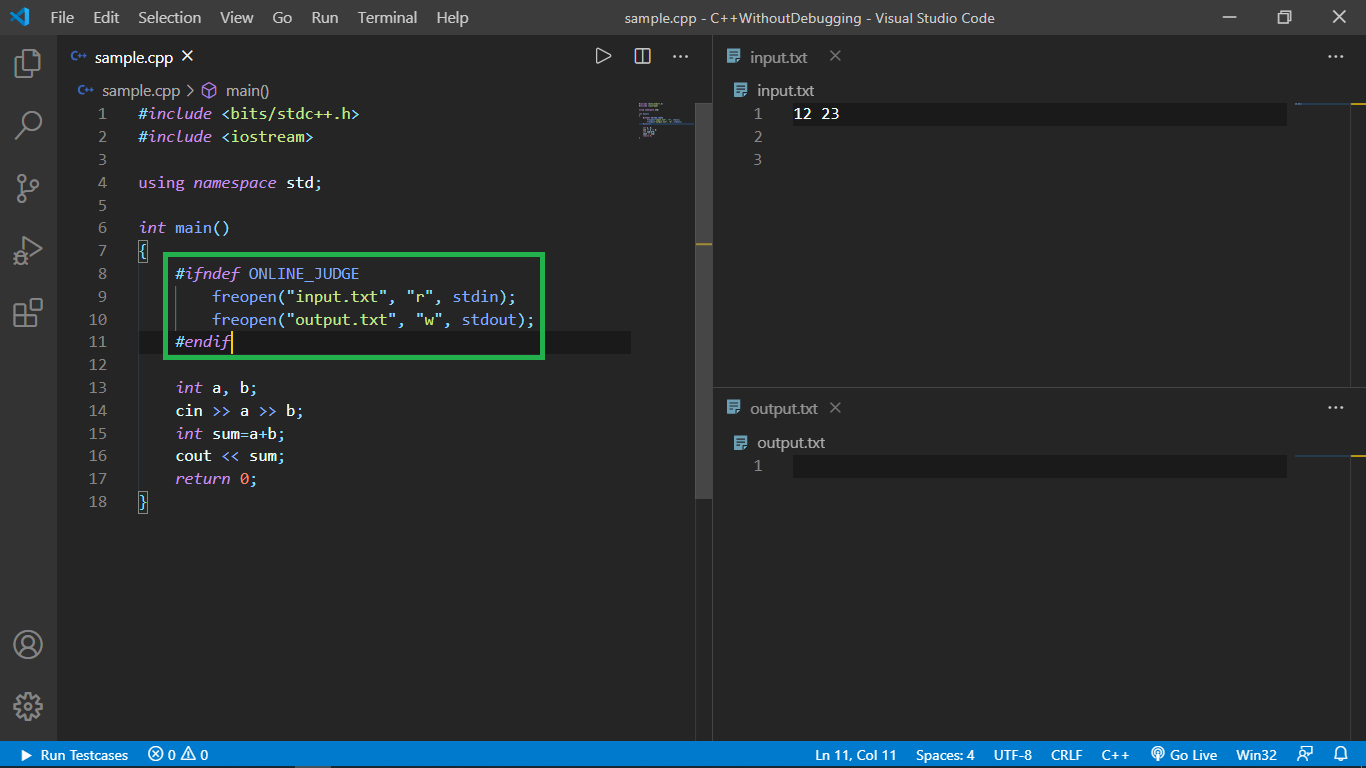Close the input.txt tab
The height and width of the screenshot is (768, 1366).
835,56
